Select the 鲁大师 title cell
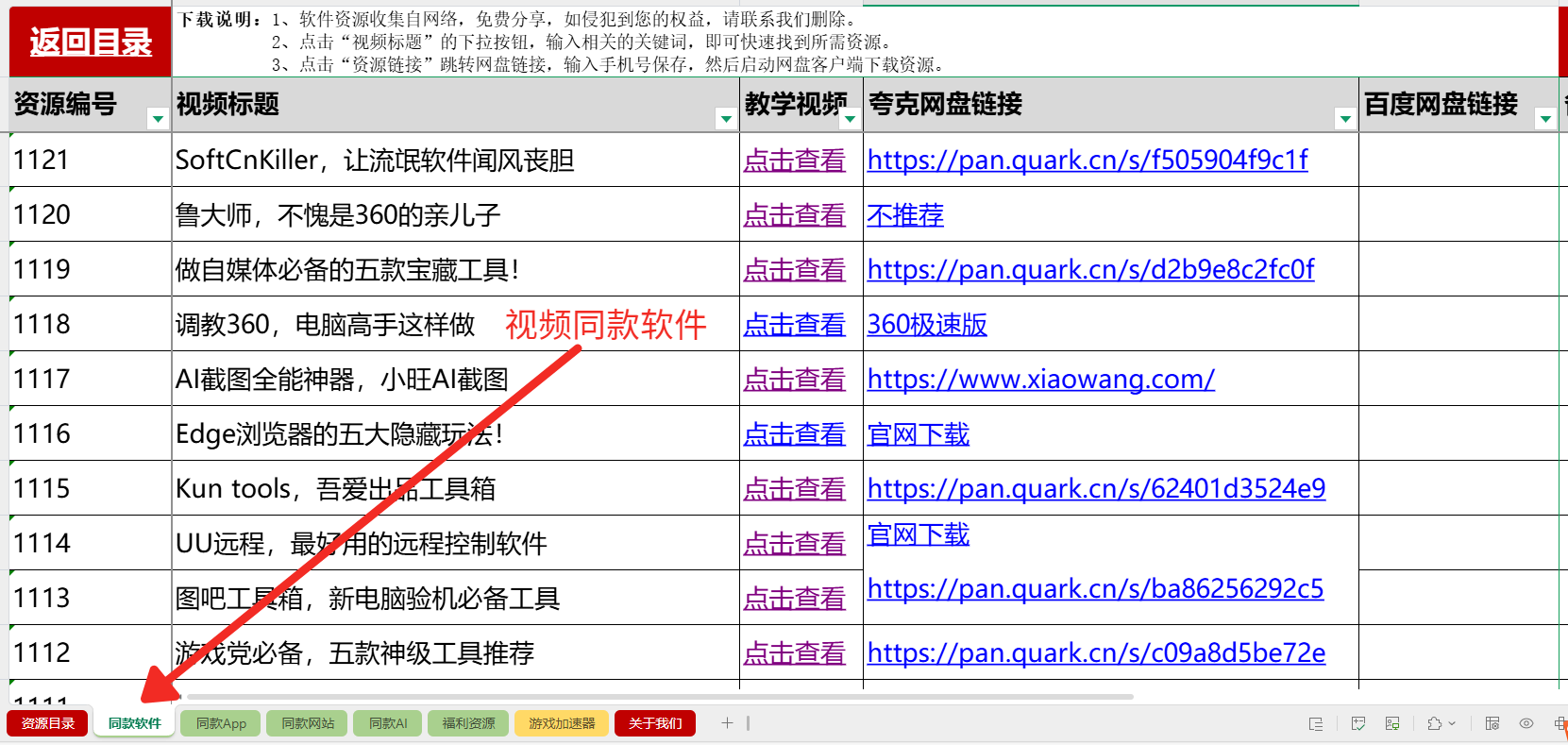 click(456, 214)
